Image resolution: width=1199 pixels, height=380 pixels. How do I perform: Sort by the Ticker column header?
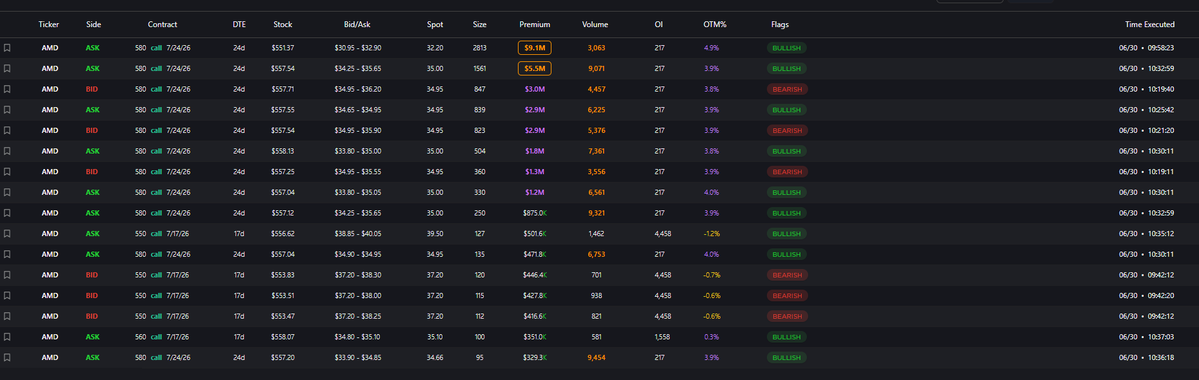pos(49,24)
